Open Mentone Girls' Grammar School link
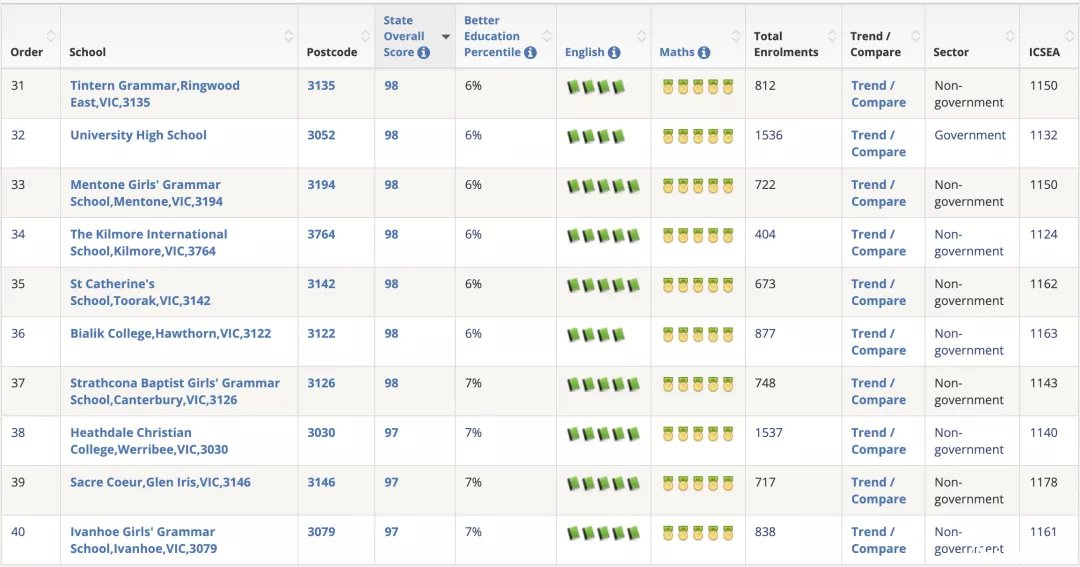 (x=146, y=193)
